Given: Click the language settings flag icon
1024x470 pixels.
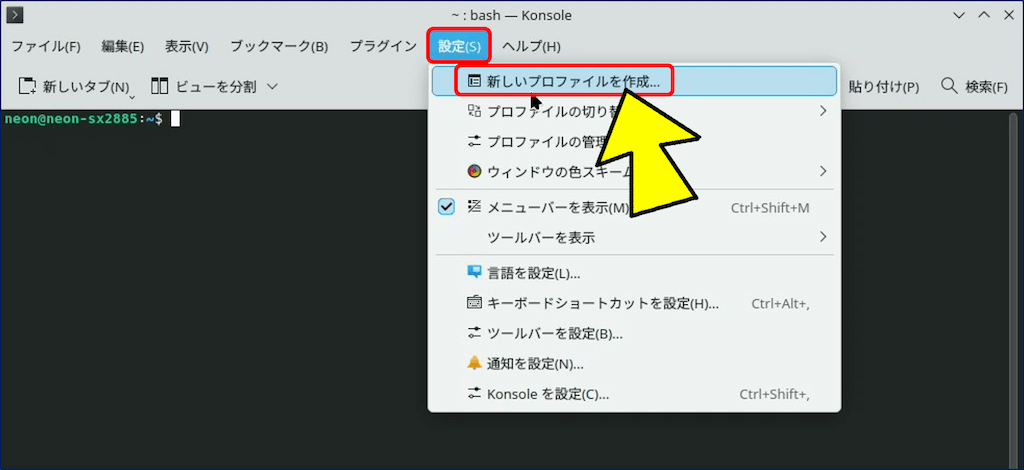Looking at the screenshot, I should click(475, 272).
